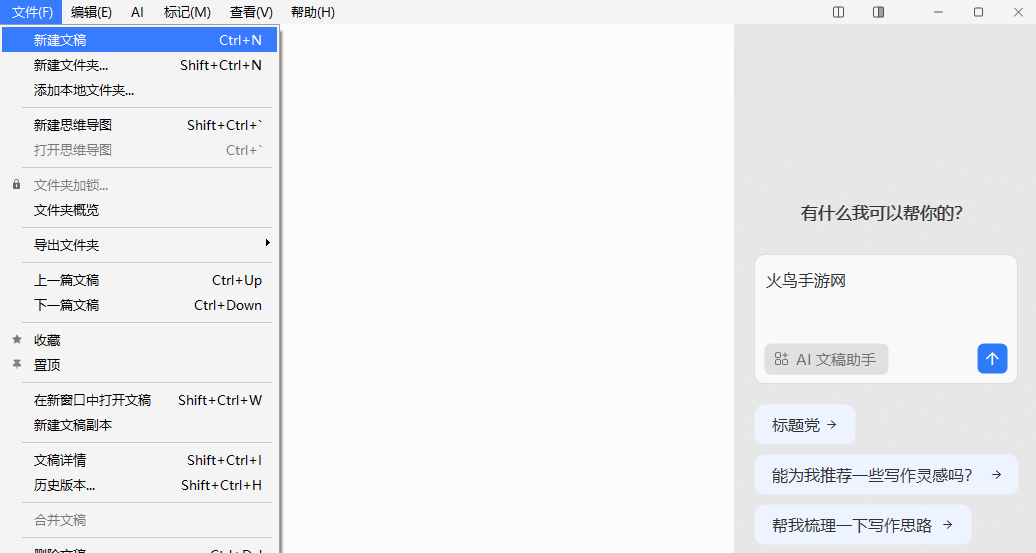Click the lock icon beside 文件夹加锁
1036x553 pixels.
click(17, 185)
